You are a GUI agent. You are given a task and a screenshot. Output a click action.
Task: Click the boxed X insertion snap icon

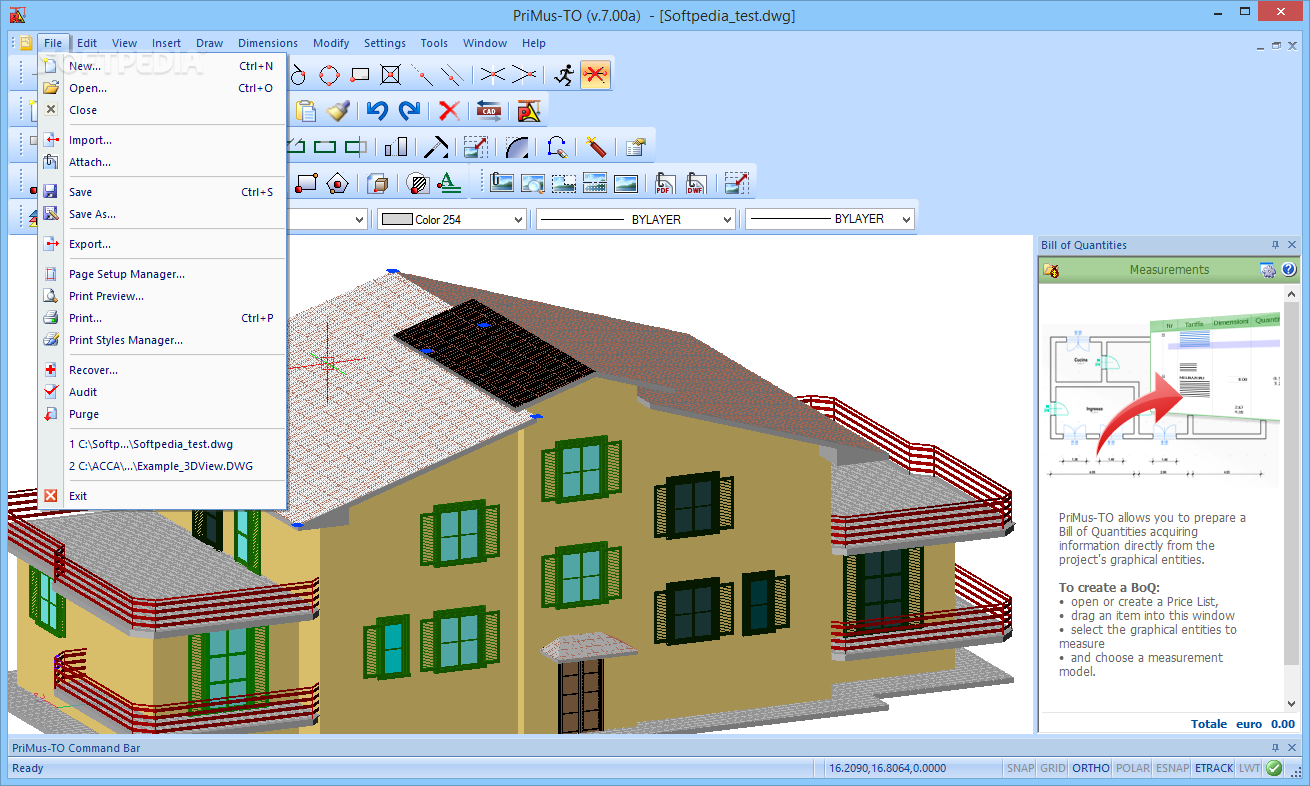(x=391, y=74)
